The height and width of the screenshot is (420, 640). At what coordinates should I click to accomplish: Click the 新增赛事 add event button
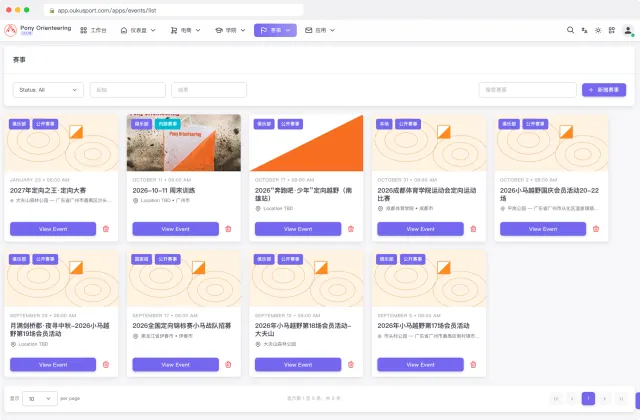click(x=604, y=90)
